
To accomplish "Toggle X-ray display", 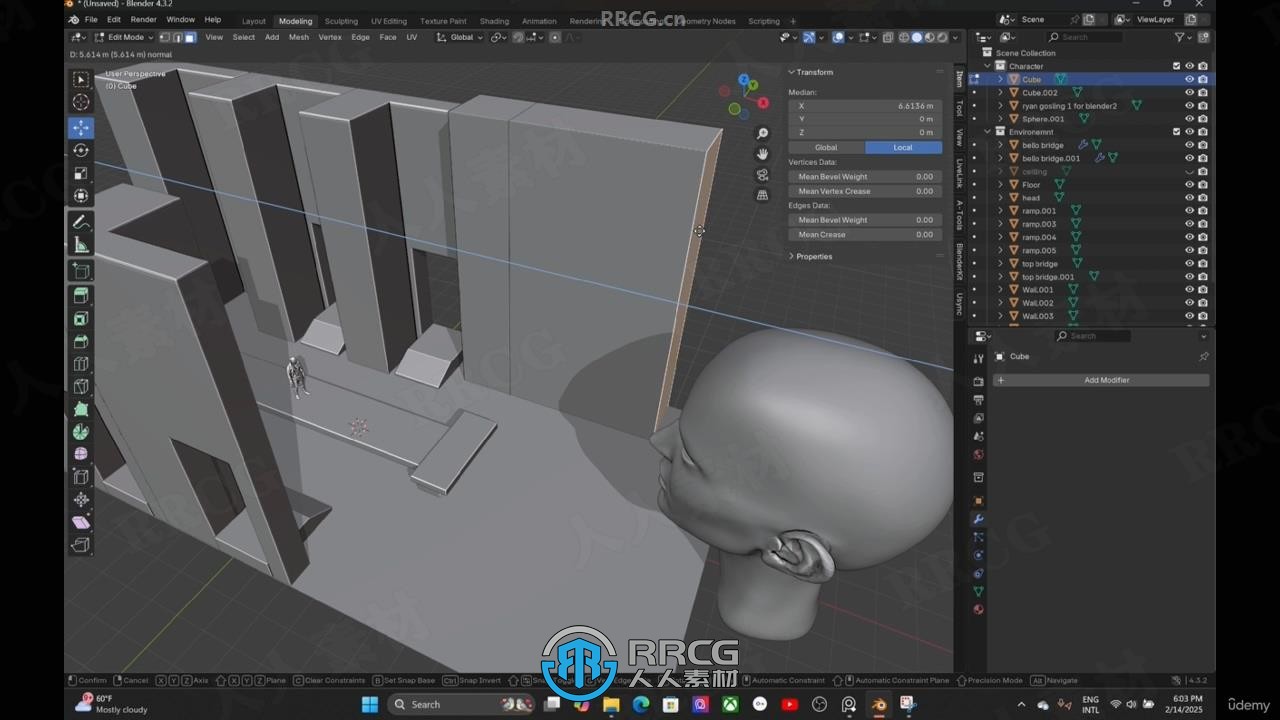I will tap(889, 37).
